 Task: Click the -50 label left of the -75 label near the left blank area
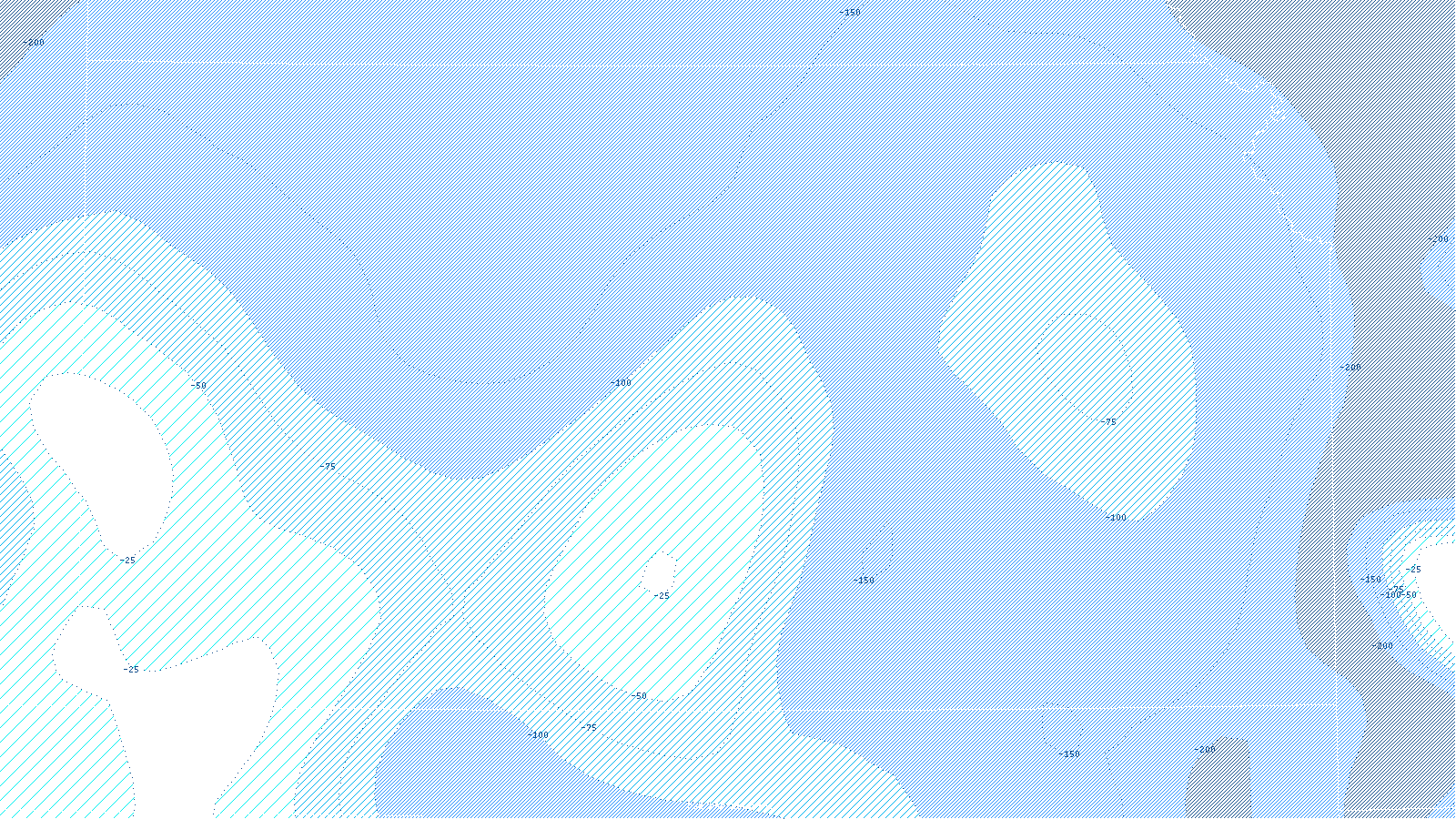(198, 386)
